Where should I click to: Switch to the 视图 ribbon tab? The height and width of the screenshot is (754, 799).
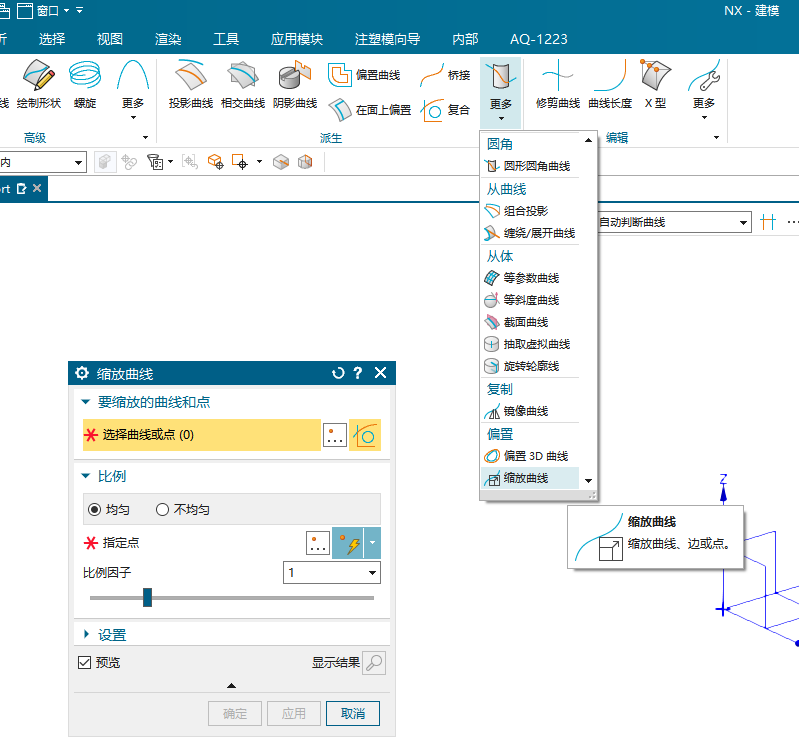(x=110, y=39)
